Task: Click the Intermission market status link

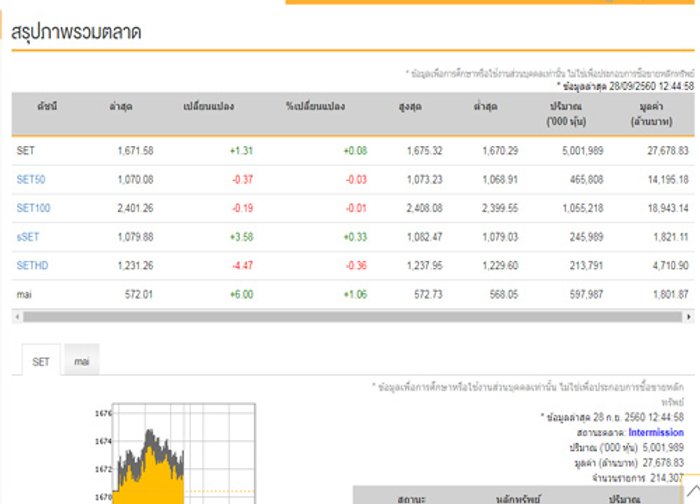Action: (x=656, y=432)
